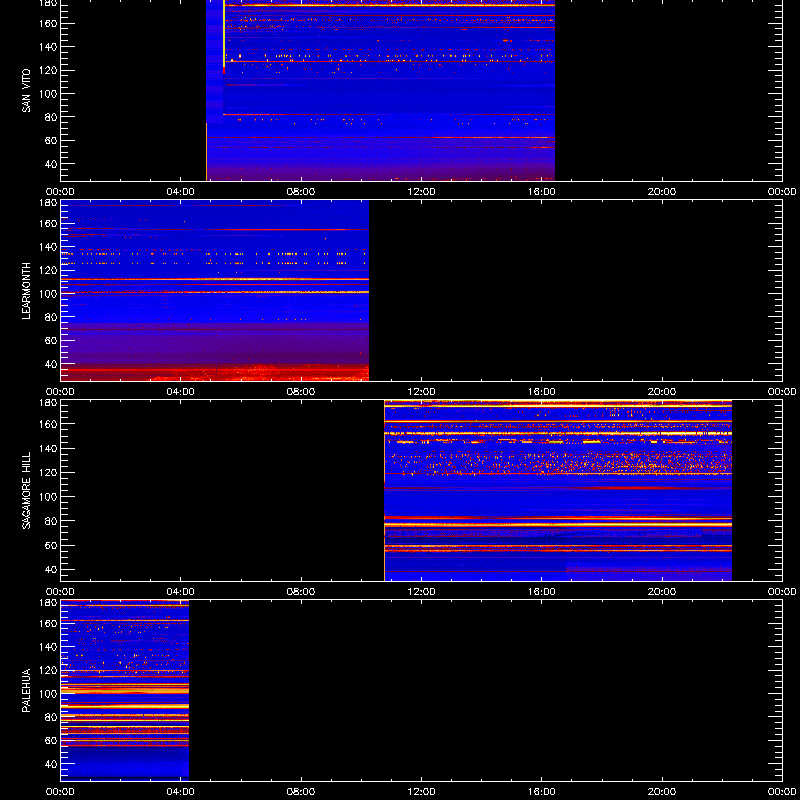The height and width of the screenshot is (800, 800).
Task: Click the LEARMONTH station label
Action: pos(26,291)
